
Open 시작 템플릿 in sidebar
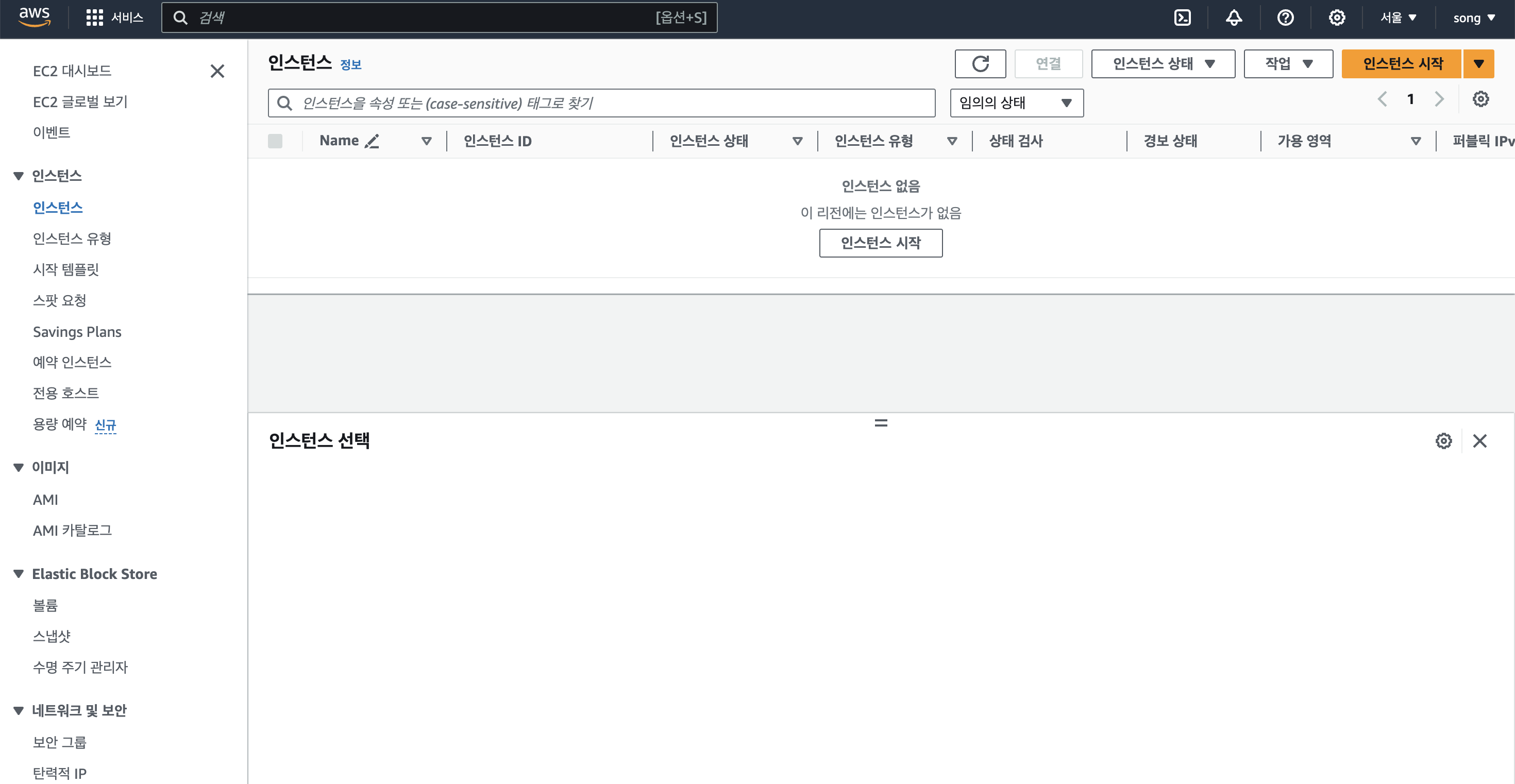pyautogui.click(x=66, y=269)
